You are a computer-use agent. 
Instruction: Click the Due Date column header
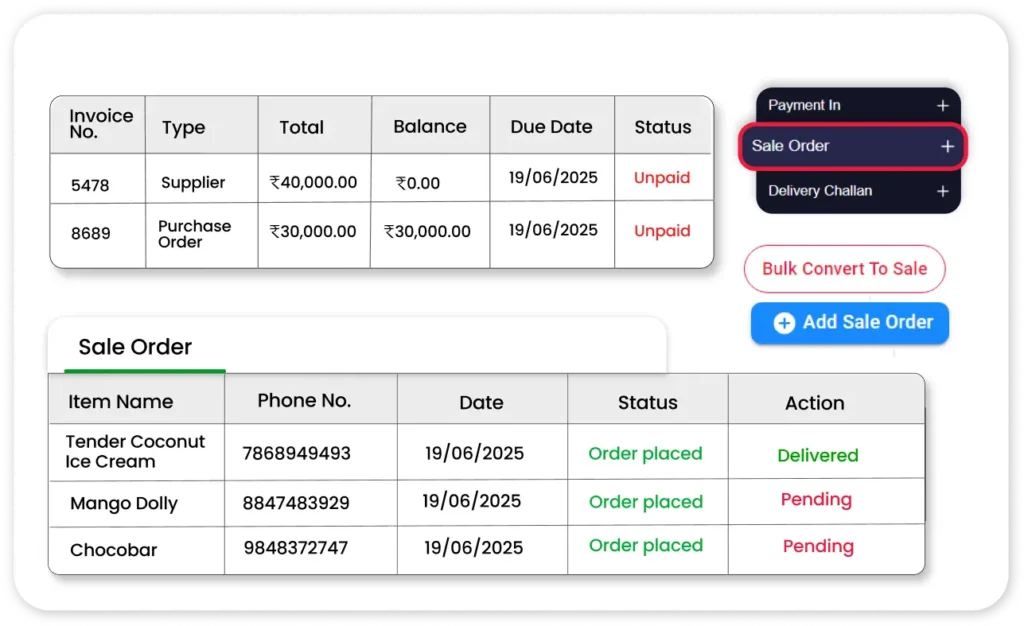pos(551,127)
